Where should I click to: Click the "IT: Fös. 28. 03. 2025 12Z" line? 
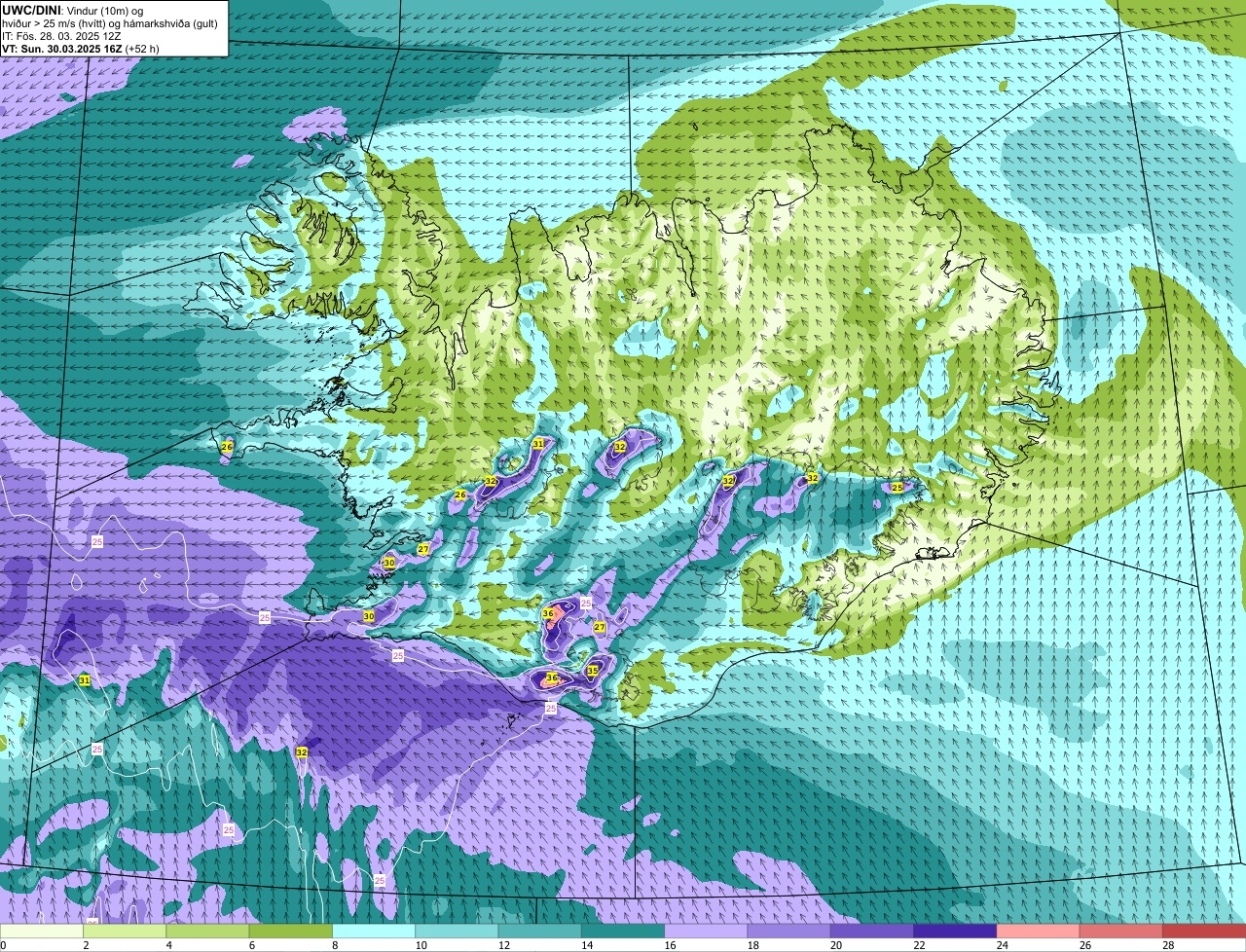(x=62, y=35)
